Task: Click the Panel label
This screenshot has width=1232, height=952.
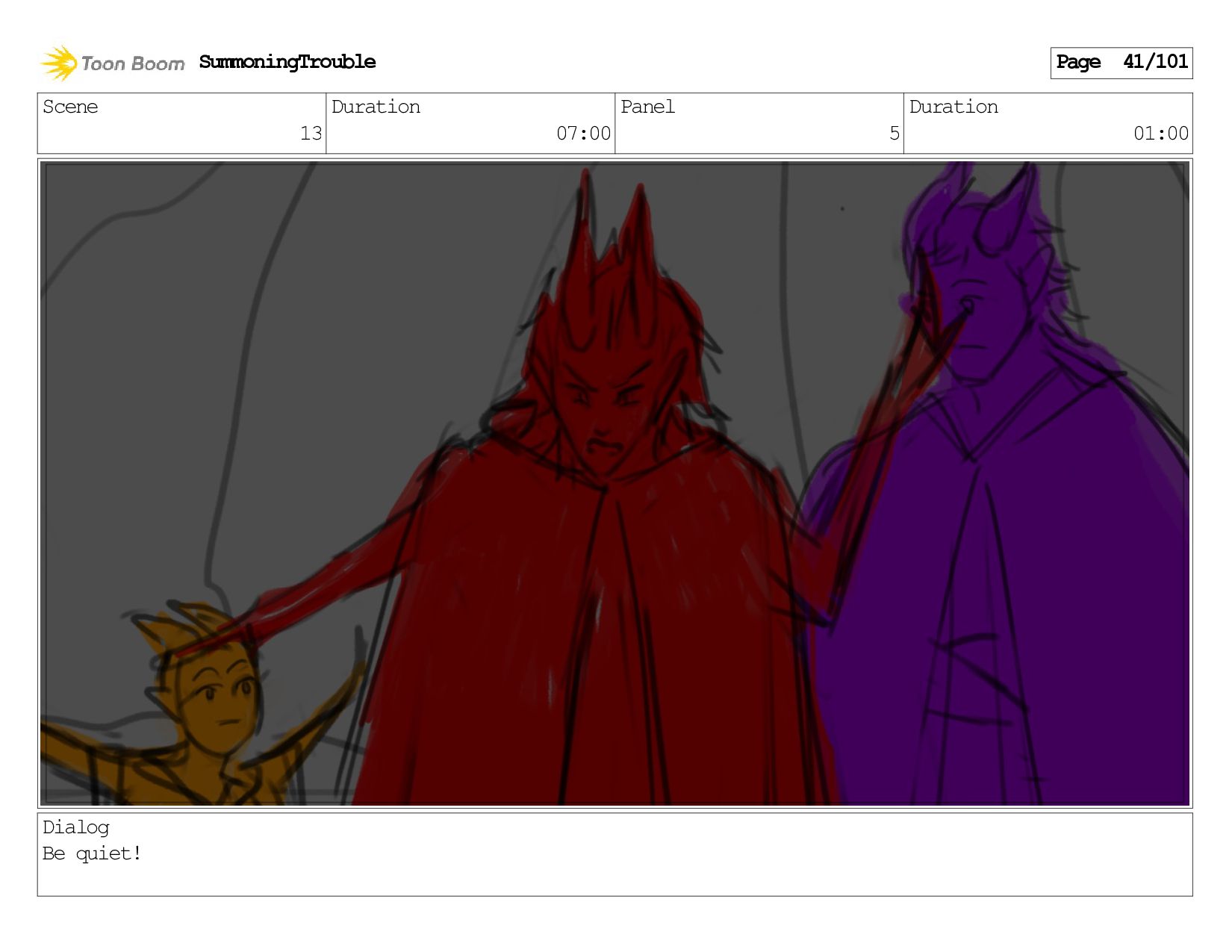Action: pos(647,107)
